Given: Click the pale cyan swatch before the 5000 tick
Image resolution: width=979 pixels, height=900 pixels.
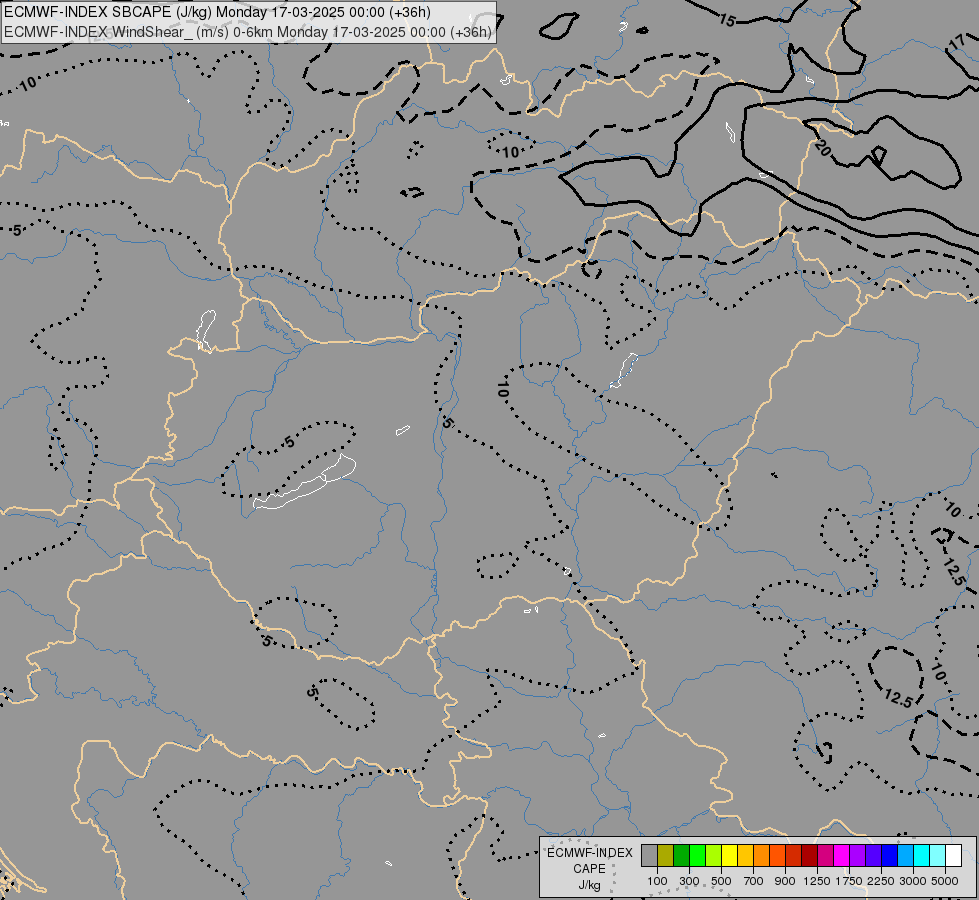Looking at the screenshot, I should pos(938,856).
